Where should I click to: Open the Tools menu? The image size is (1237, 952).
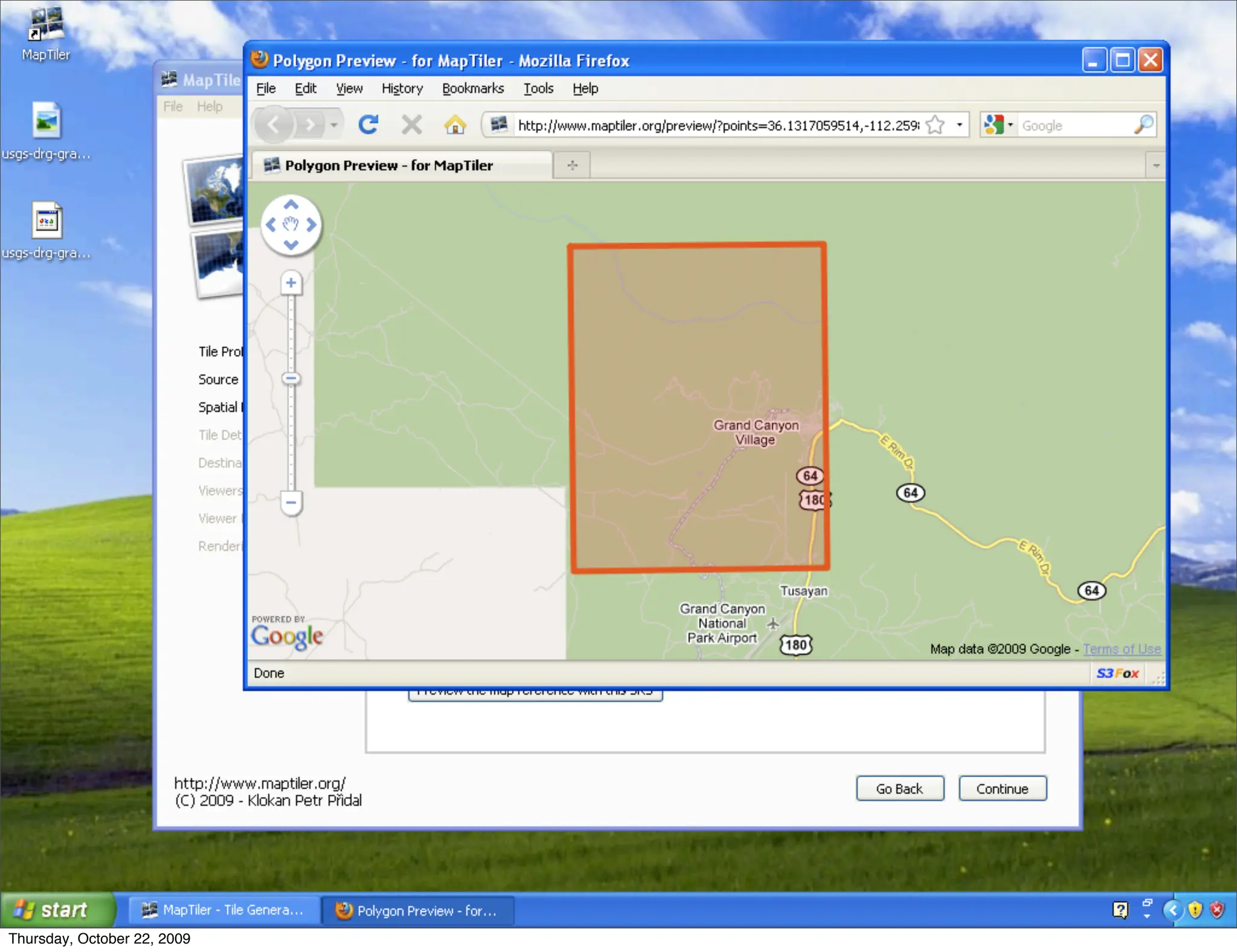[538, 89]
